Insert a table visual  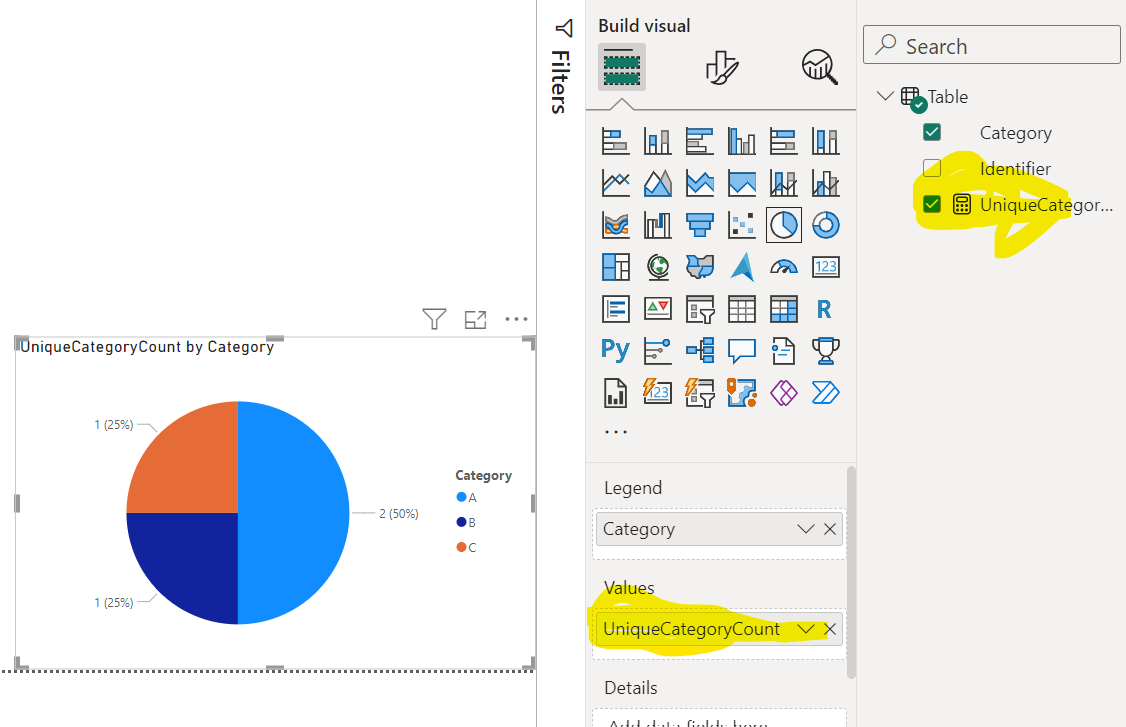pyautogui.click(x=742, y=309)
